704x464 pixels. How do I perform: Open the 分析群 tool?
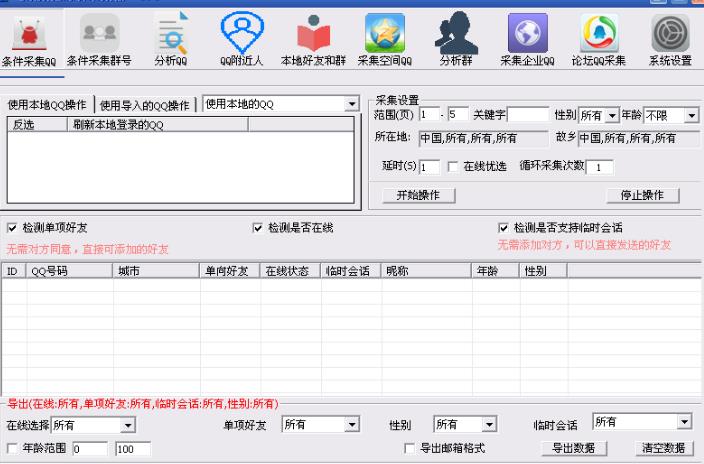click(456, 41)
